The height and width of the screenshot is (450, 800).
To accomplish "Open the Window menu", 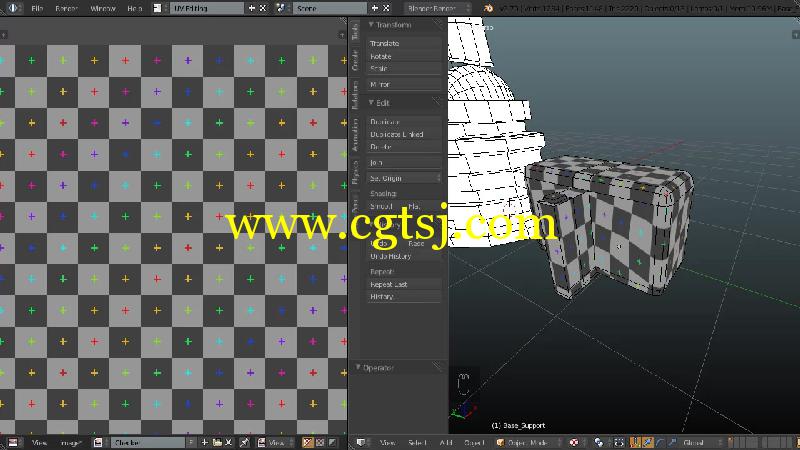I will (x=103, y=9).
